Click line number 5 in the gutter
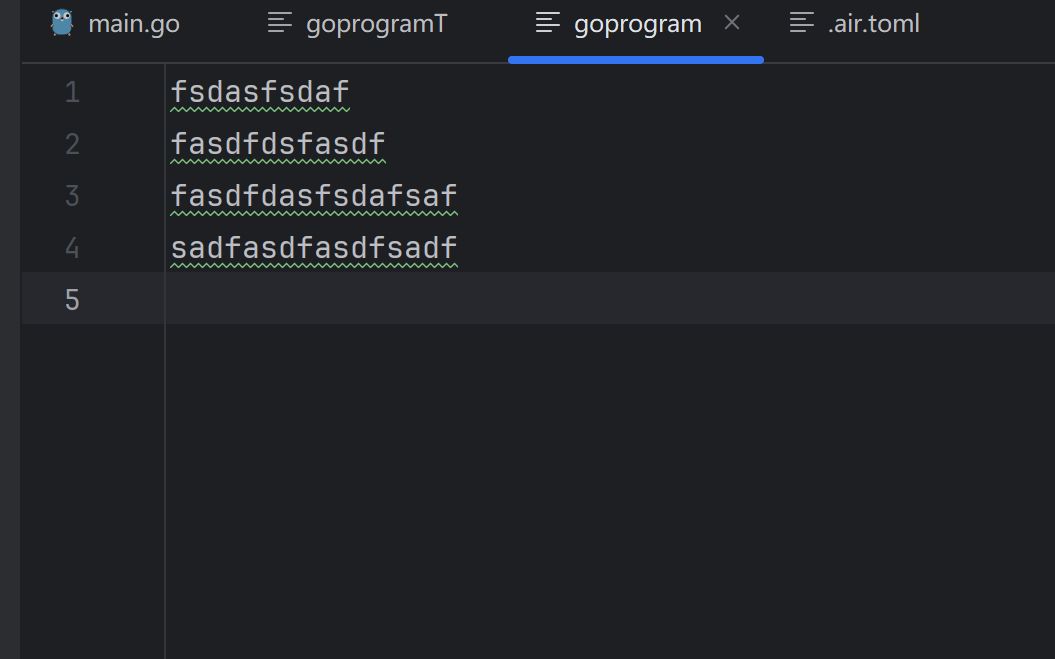Image resolution: width=1055 pixels, height=659 pixels. pos(72,300)
